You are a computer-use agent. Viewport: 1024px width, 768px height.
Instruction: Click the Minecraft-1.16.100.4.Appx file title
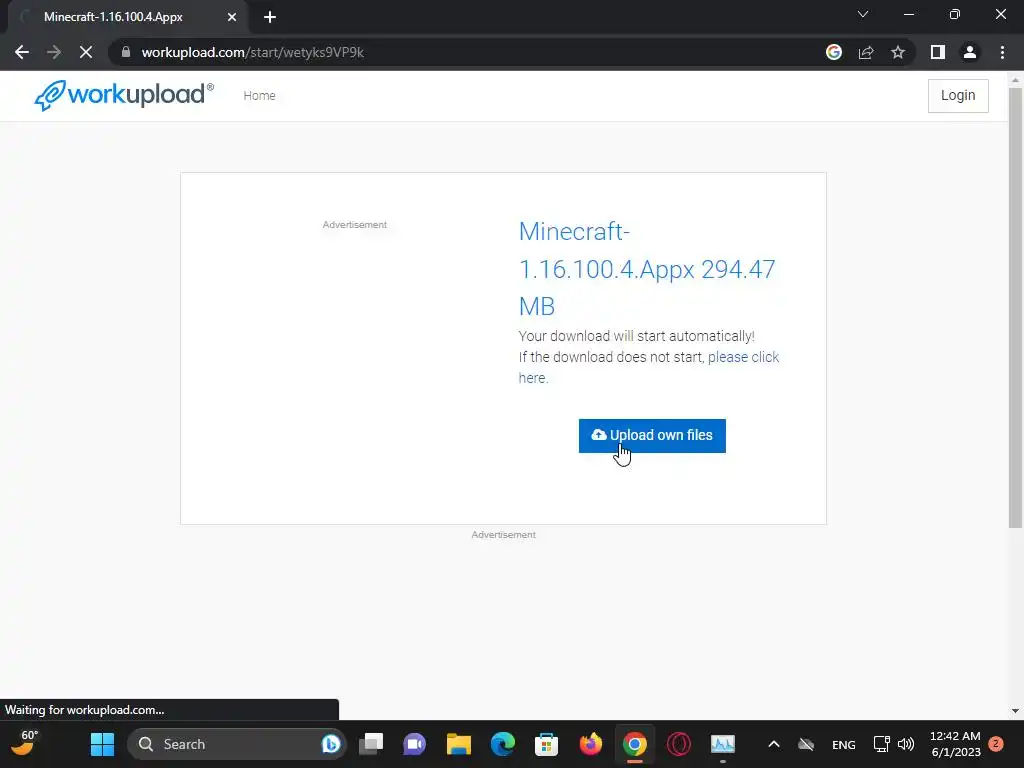647,268
